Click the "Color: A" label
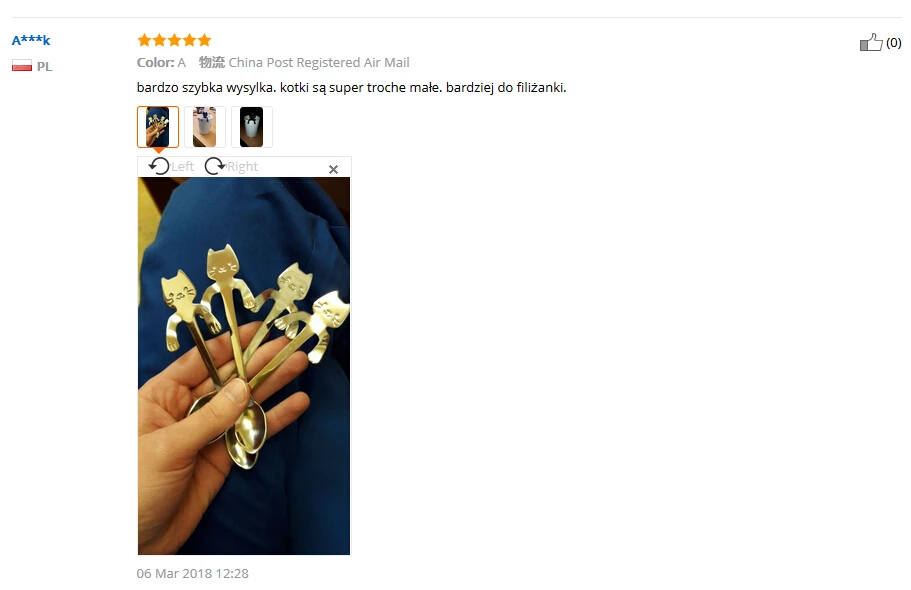This screenshot has height=590, width=911. [x=161, y=62]
